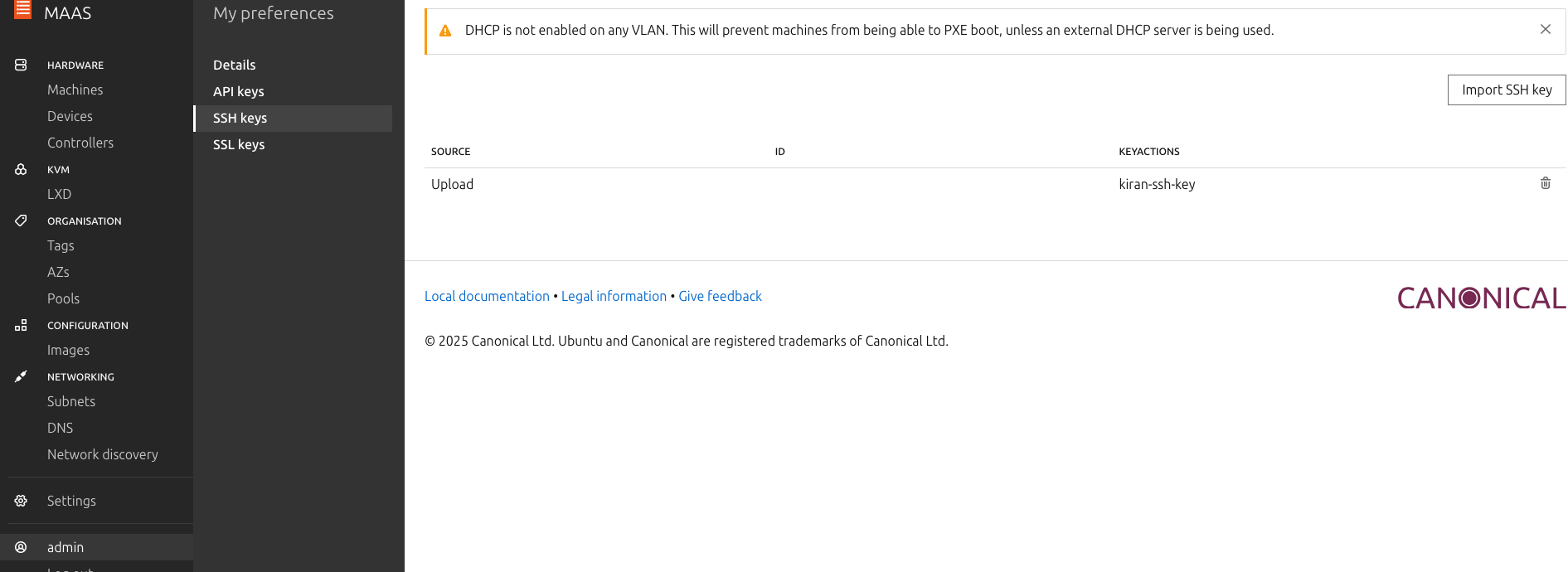Screen dimensions: 1568x572
Task: Click the Canonical logo
Action: 1481,298
